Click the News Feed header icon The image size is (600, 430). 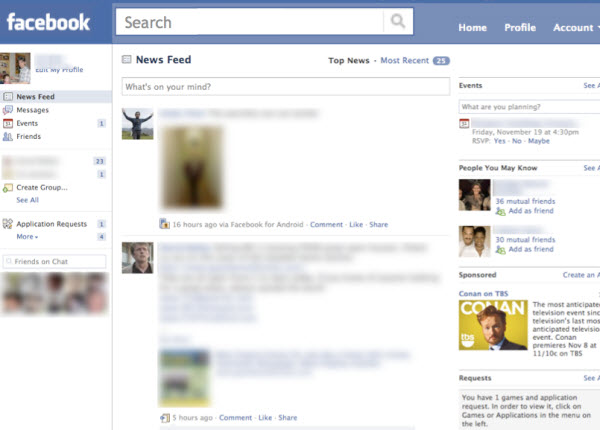click(x=127, y=59)
